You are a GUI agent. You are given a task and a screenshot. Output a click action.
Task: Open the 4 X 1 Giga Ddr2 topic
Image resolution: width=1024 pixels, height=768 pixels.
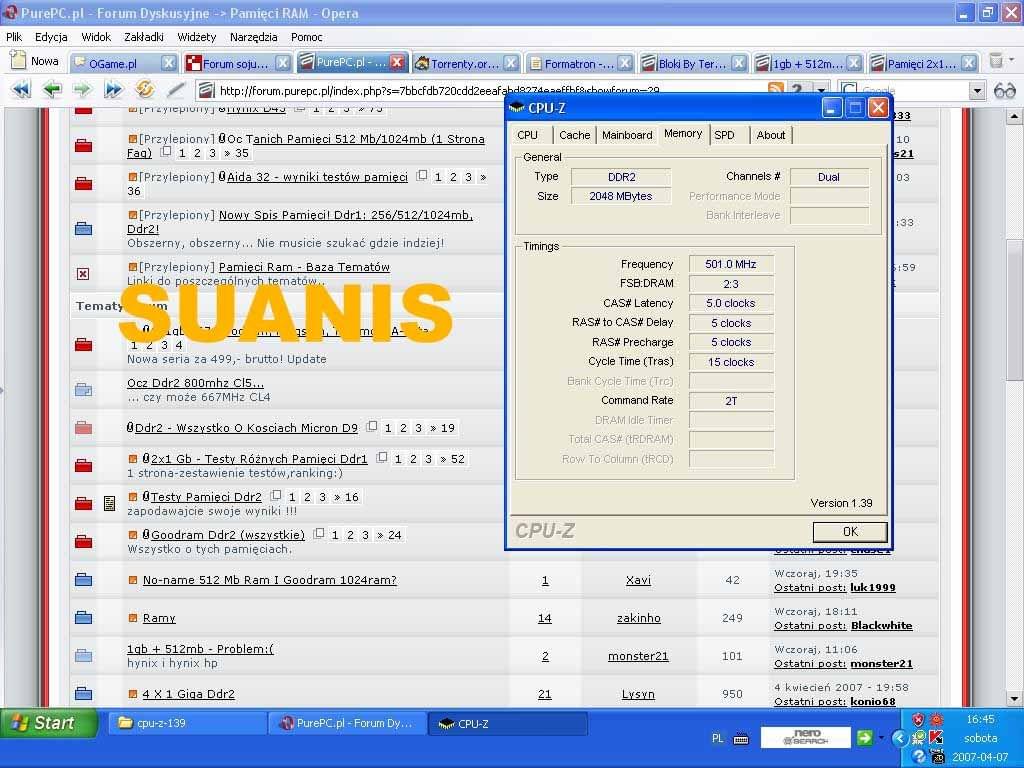click(x=188, y=694)
